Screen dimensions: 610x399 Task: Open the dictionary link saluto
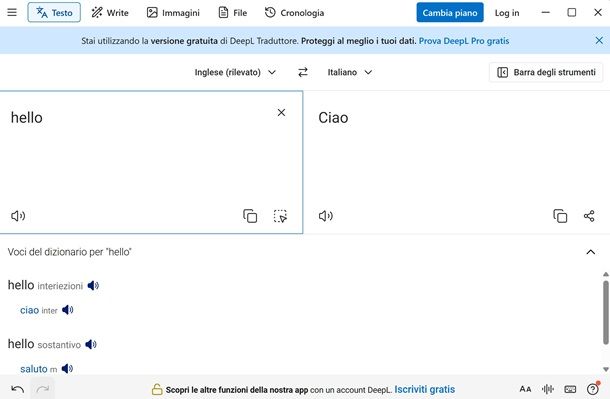34,369
